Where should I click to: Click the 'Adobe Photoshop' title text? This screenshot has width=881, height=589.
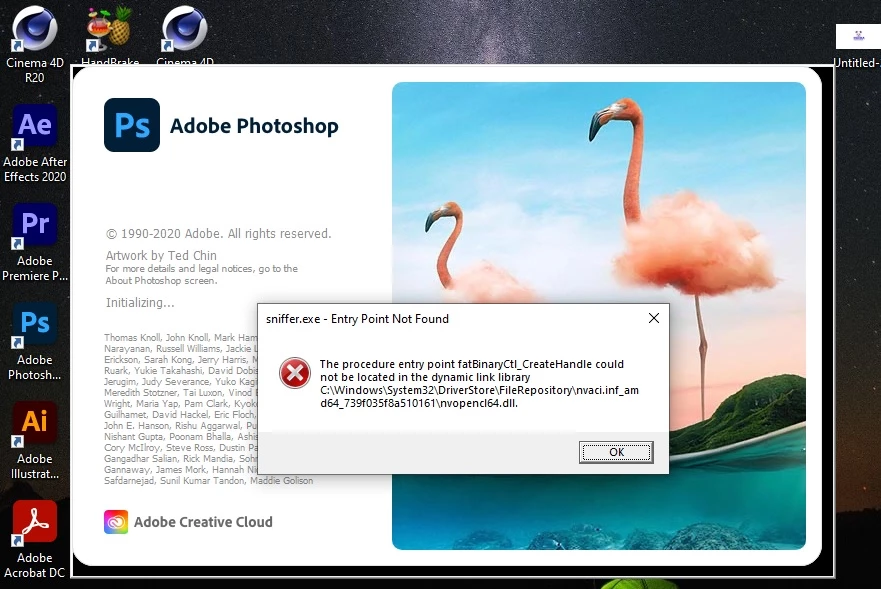[254, 126]
